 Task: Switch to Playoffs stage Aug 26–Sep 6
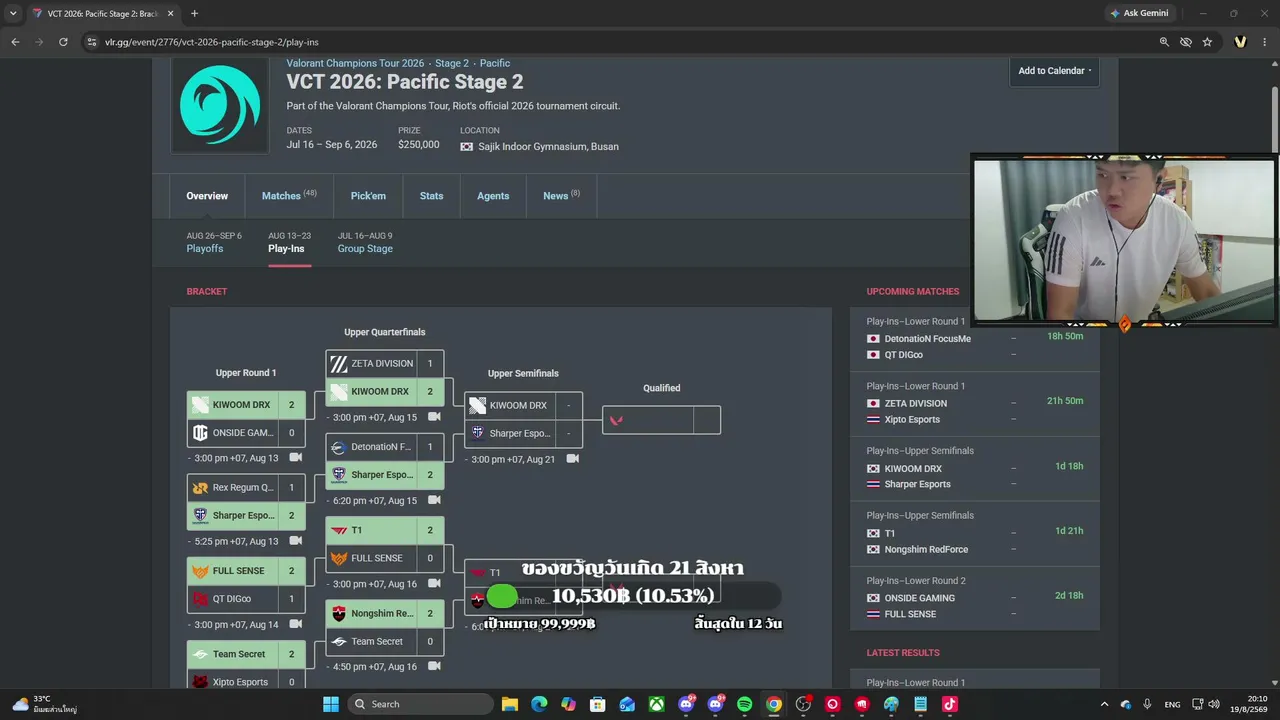(214, 243)
